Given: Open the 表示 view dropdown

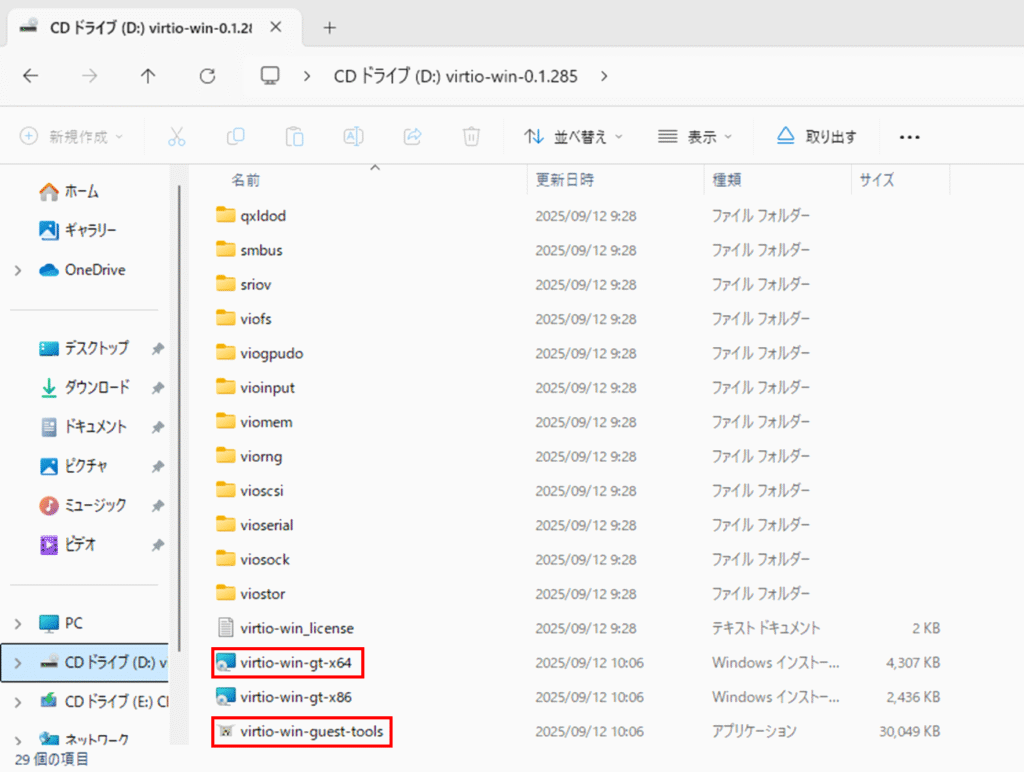Looking at the screenshot, I should coord(696,136).
